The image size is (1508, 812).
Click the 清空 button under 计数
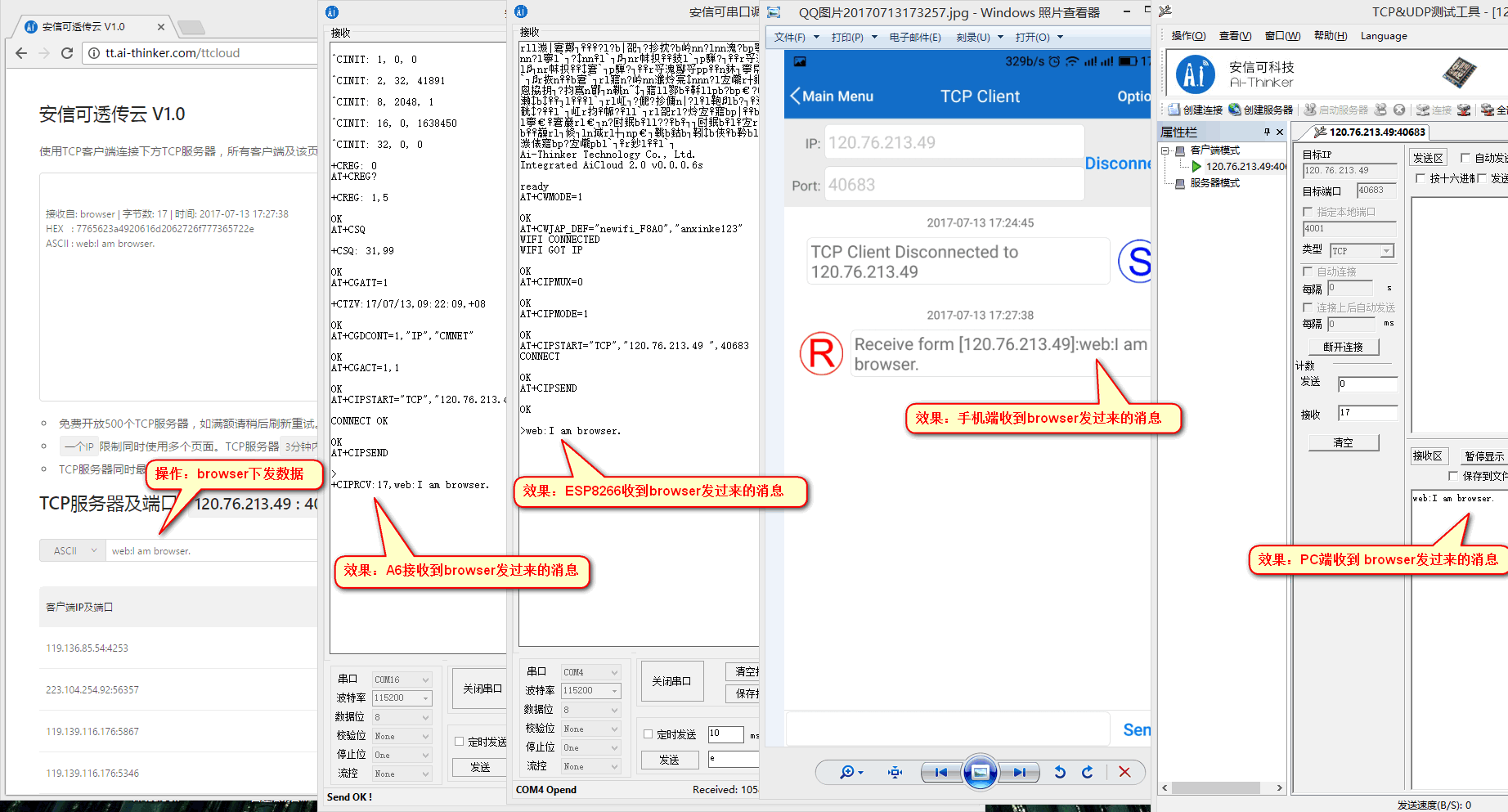1343,442
